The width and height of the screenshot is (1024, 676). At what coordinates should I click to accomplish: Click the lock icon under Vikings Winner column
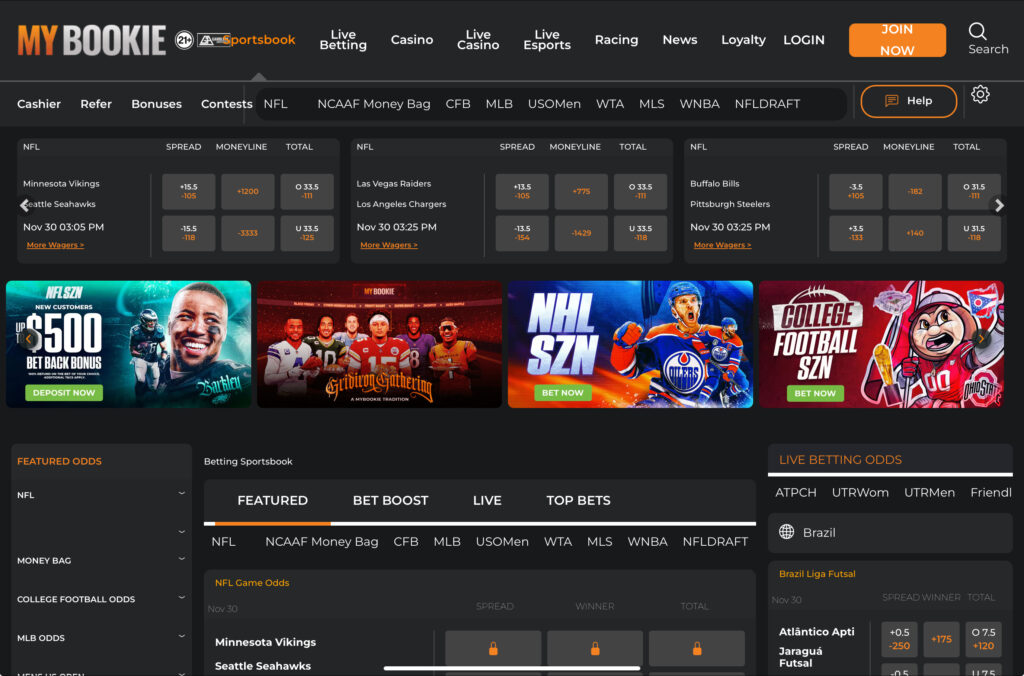[x=595, y=648]
